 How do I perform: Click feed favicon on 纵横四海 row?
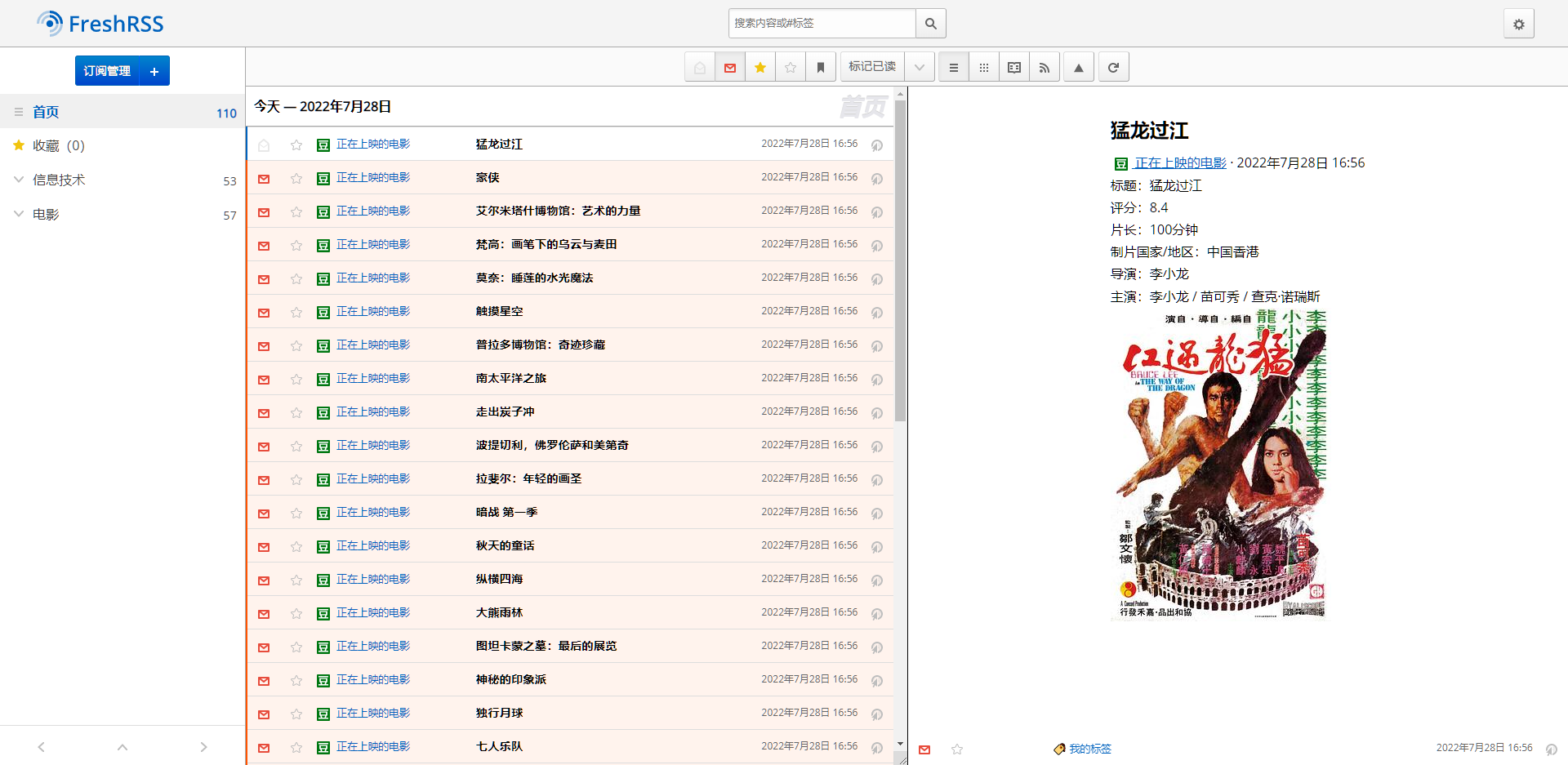(x=323, y=580)
